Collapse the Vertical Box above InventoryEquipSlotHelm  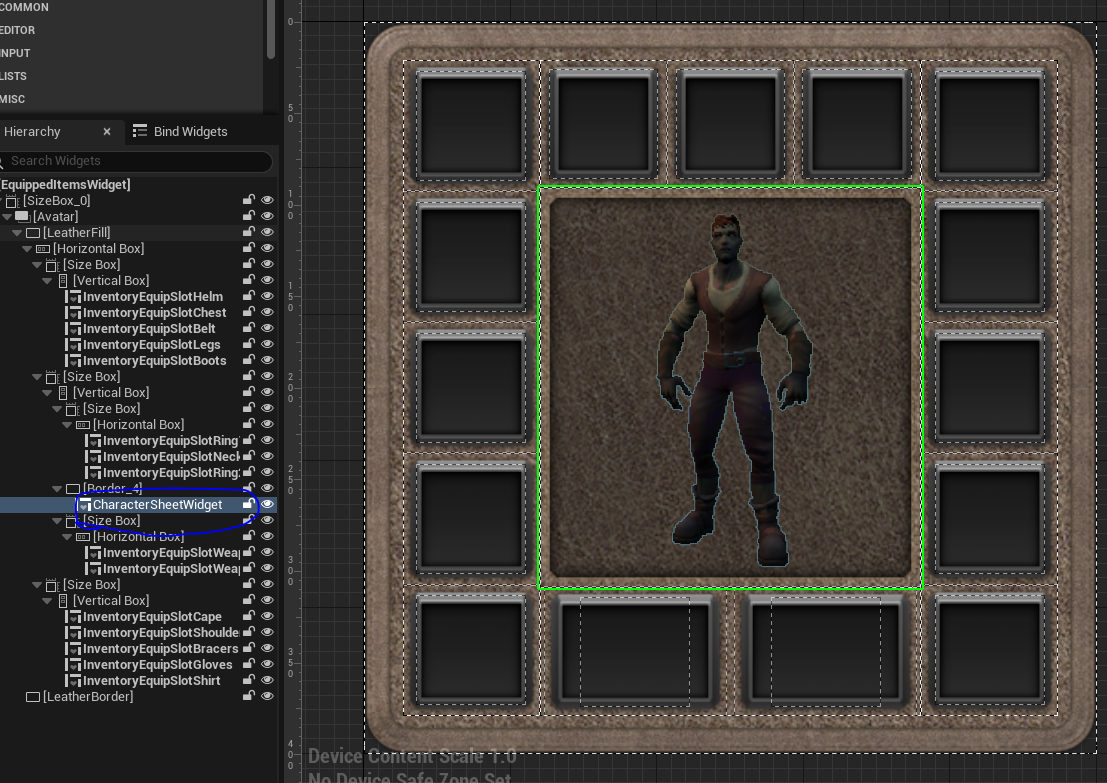[x=47, y=280]
